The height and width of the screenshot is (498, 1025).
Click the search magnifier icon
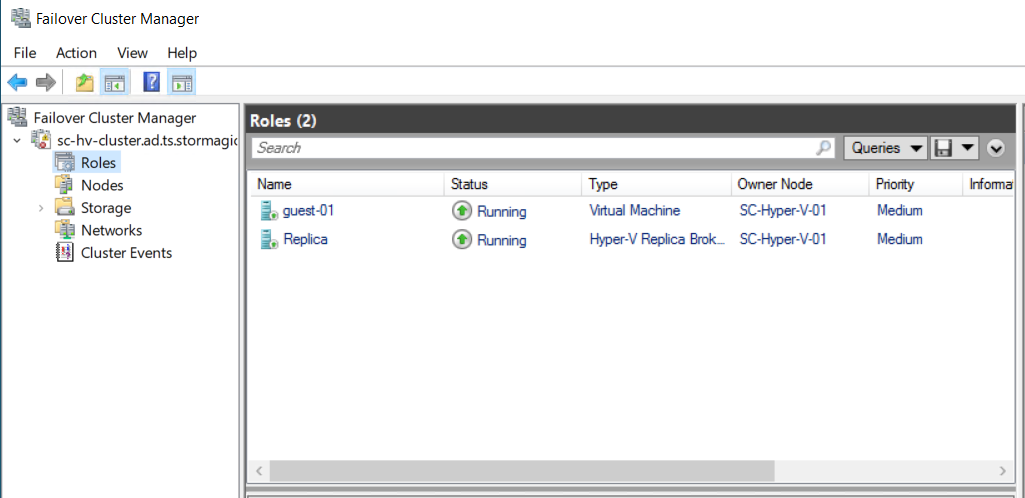[x=824, y=148]
